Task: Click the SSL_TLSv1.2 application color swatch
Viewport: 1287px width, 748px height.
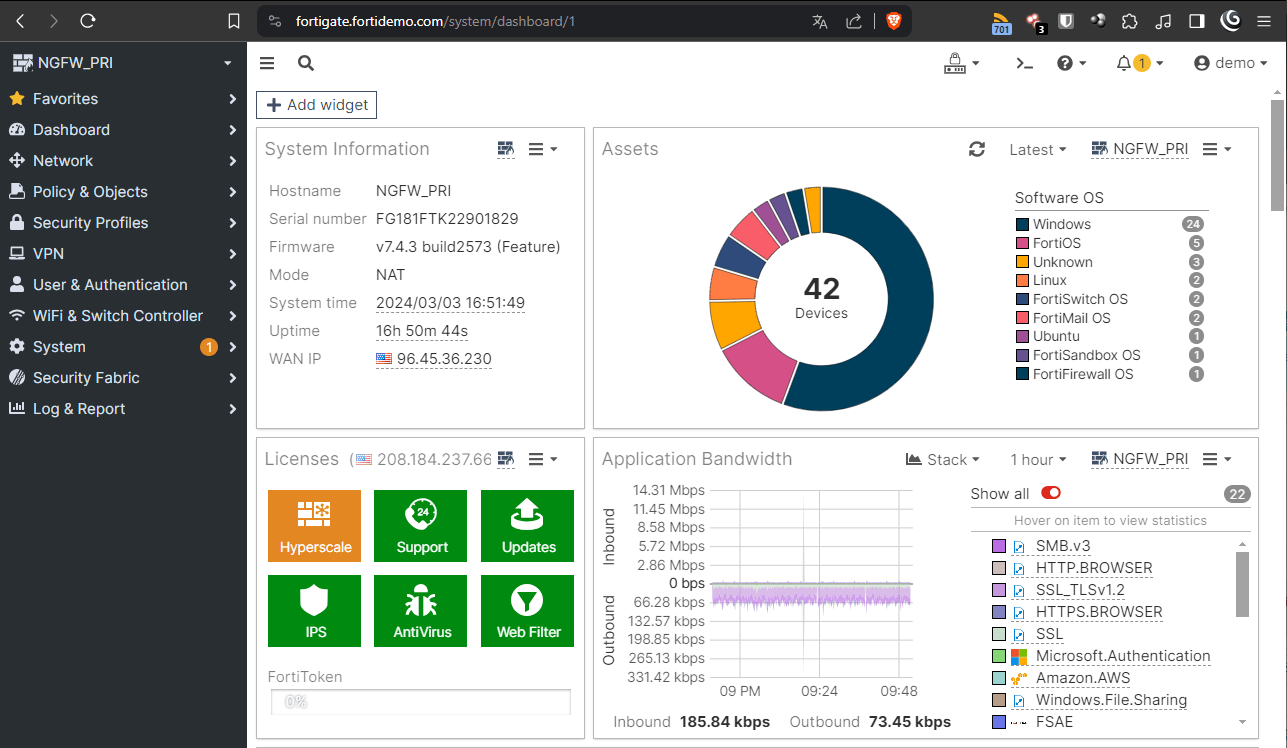Action: click(998, 590)
